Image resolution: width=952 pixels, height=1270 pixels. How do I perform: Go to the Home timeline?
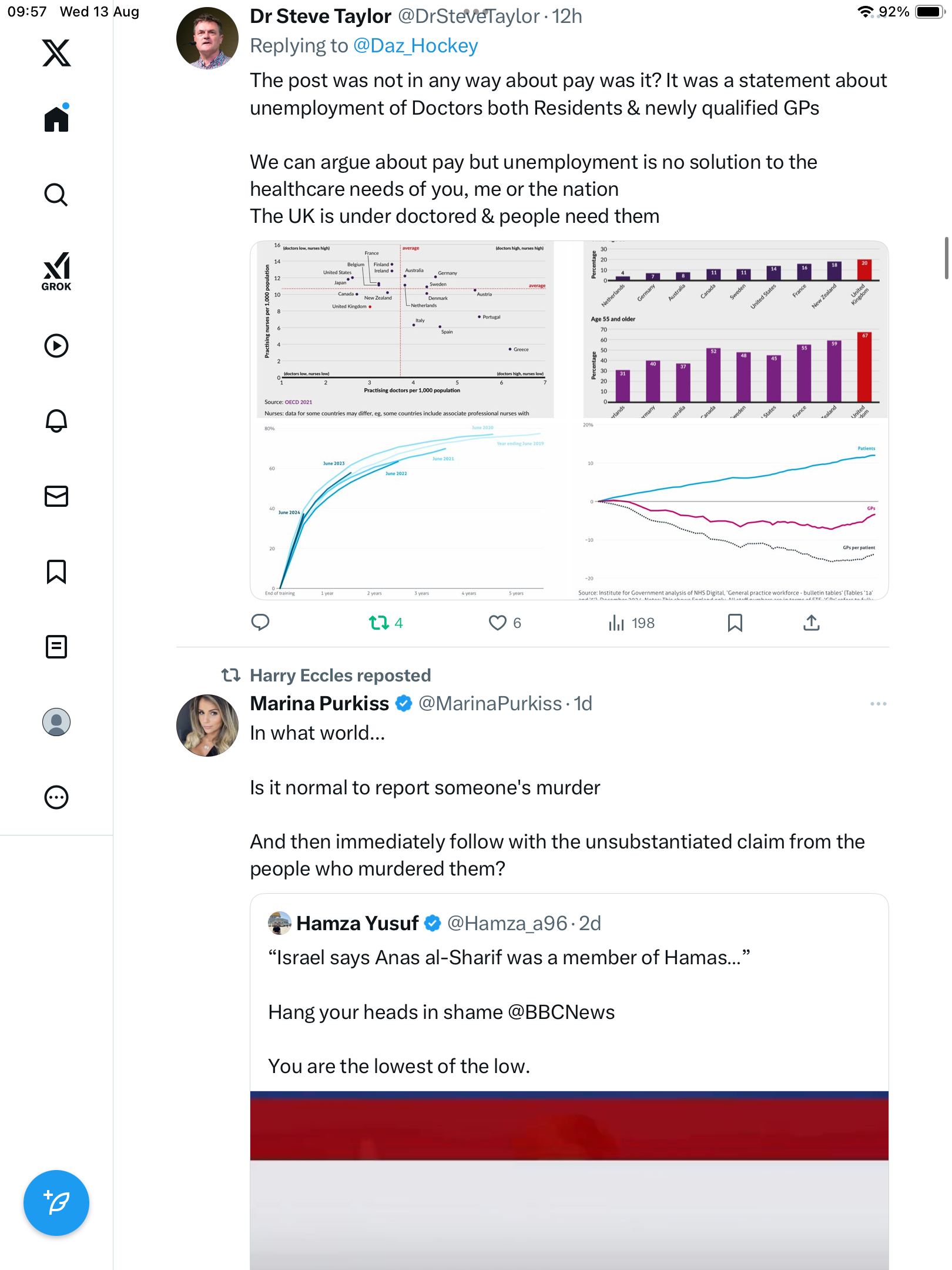56,119
